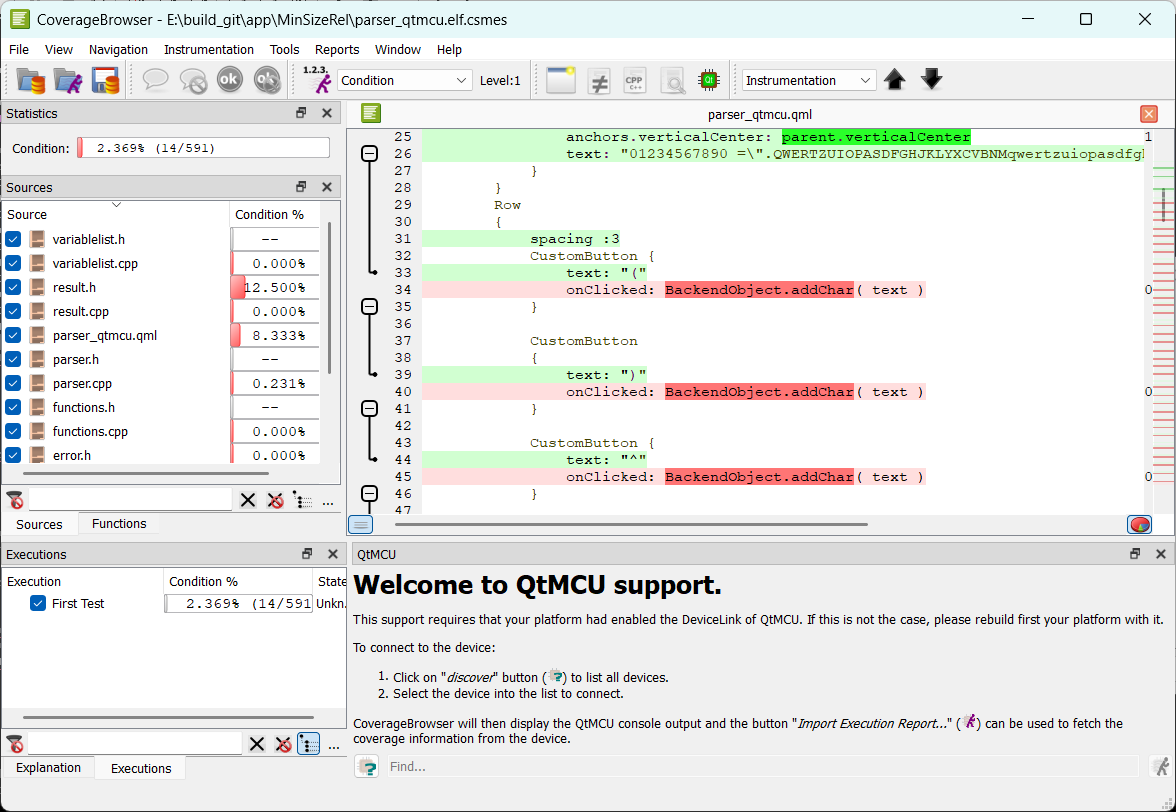
Task: Open the Condition coverage method dropdown
Action: coord(404,80)
